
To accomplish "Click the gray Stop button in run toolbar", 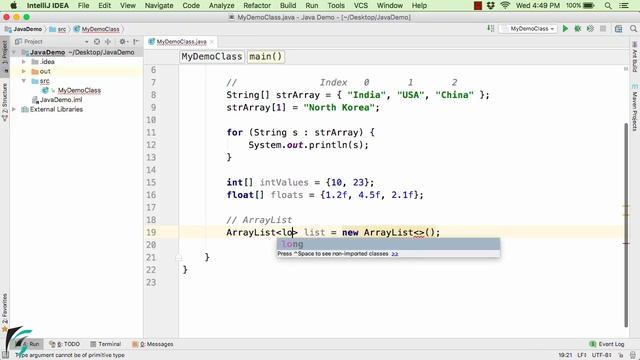I will [603, 29].
